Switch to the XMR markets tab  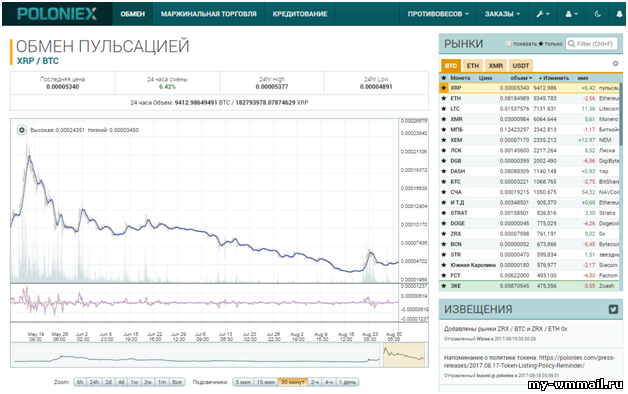click(x=495, y=65)
